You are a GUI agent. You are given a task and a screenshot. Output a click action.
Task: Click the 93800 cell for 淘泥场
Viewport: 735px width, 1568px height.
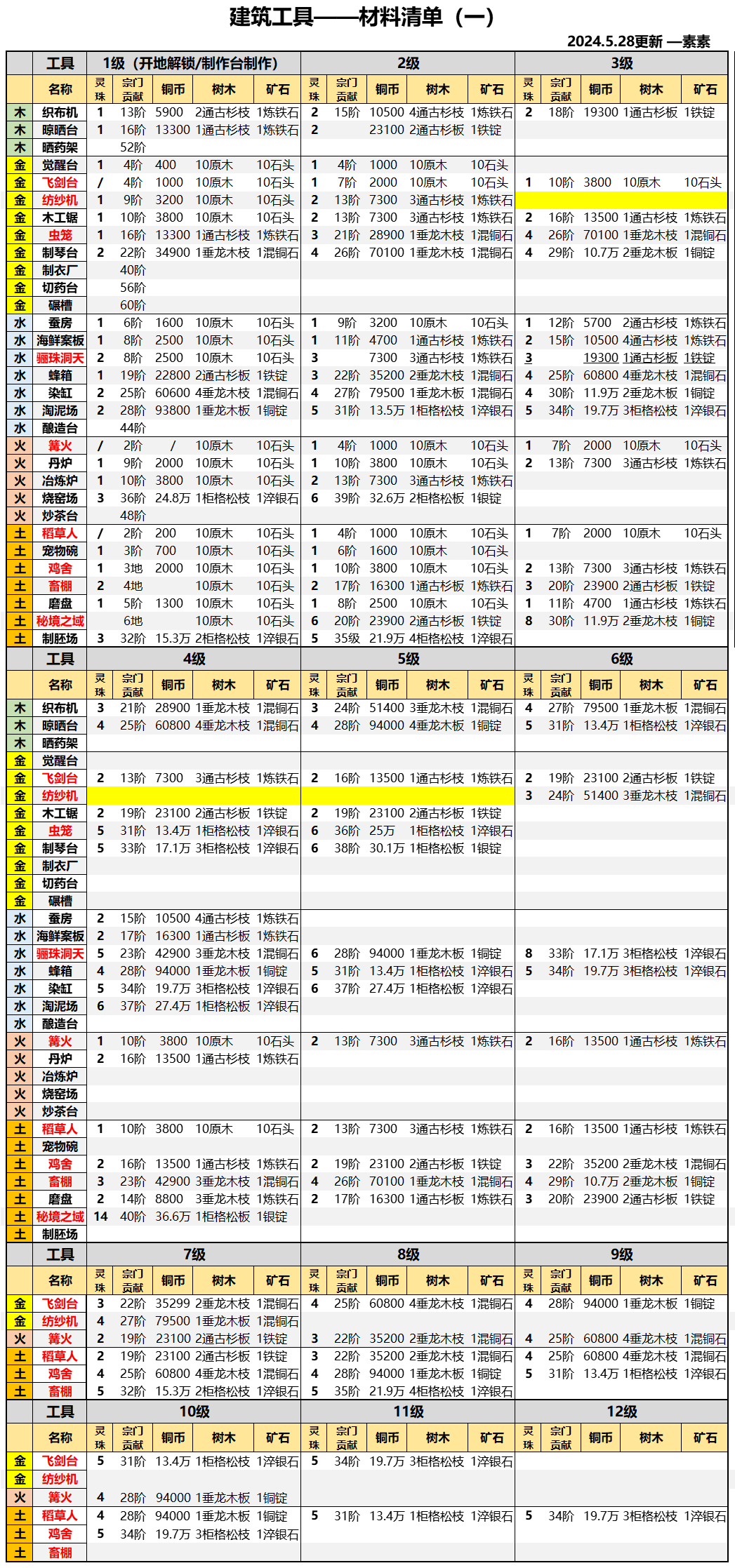tap(173, 410)
